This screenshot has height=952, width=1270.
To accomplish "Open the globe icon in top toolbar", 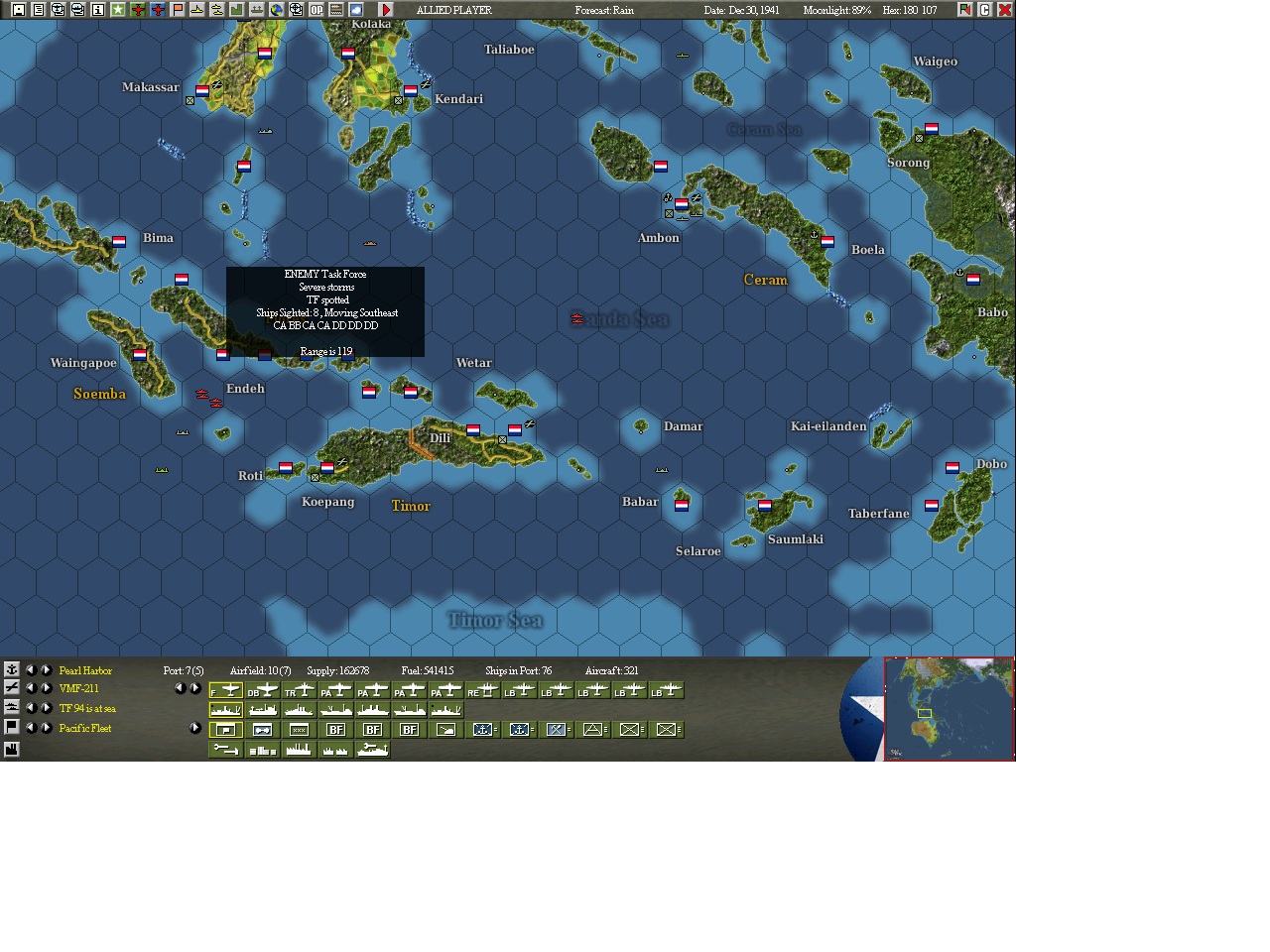I will coord(277,10).
